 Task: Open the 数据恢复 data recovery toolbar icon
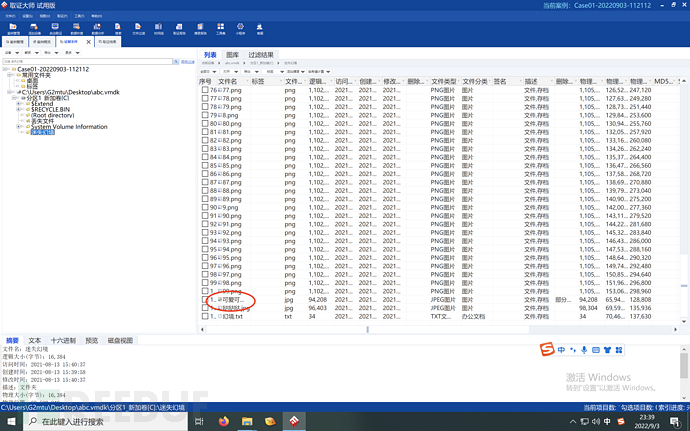click(x=76, y=29)
